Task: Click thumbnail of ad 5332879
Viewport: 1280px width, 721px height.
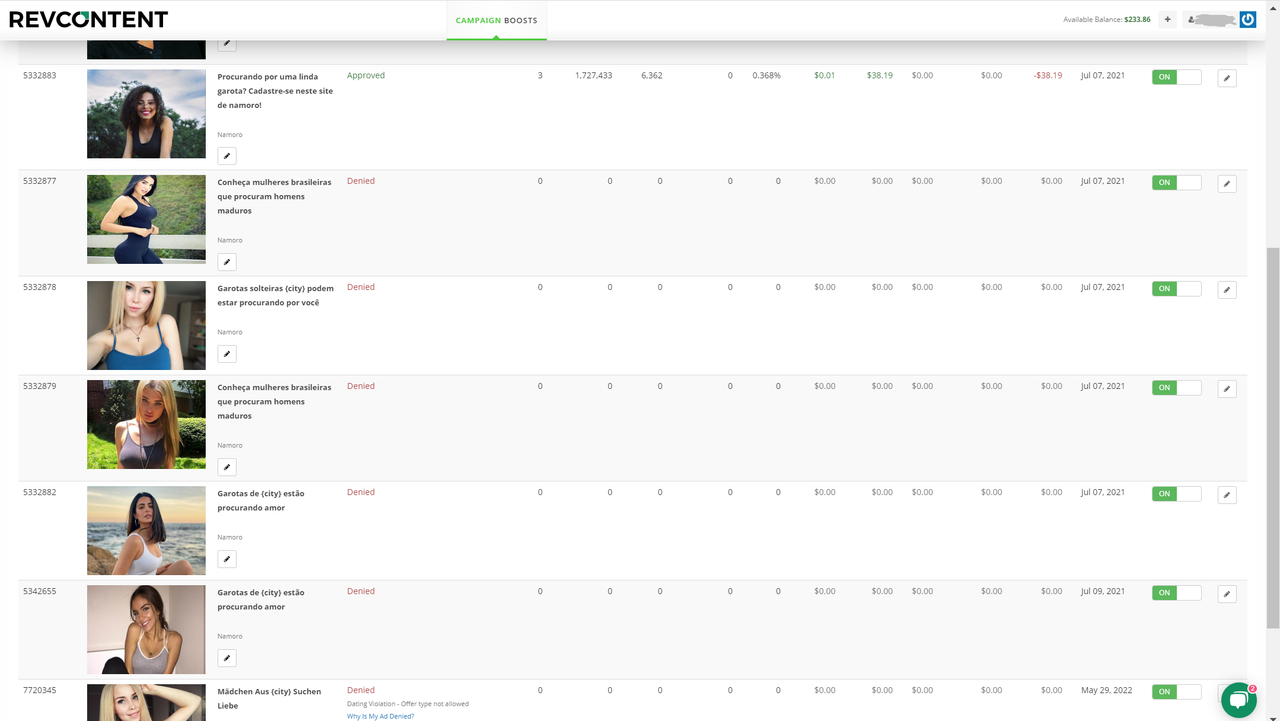Action: coord(146,425)
